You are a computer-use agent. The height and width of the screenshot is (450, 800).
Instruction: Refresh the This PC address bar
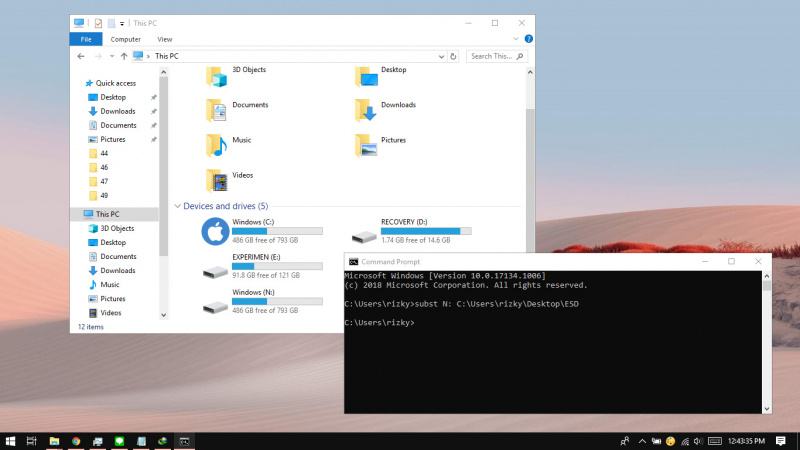pyautogui.click(x=453, y=56)
